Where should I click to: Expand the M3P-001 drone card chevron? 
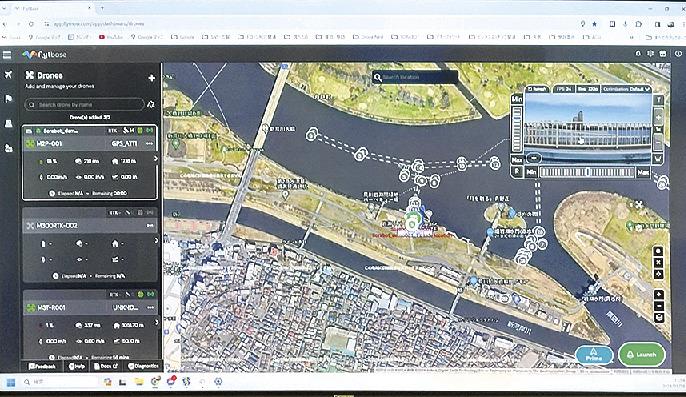(156, 158)
